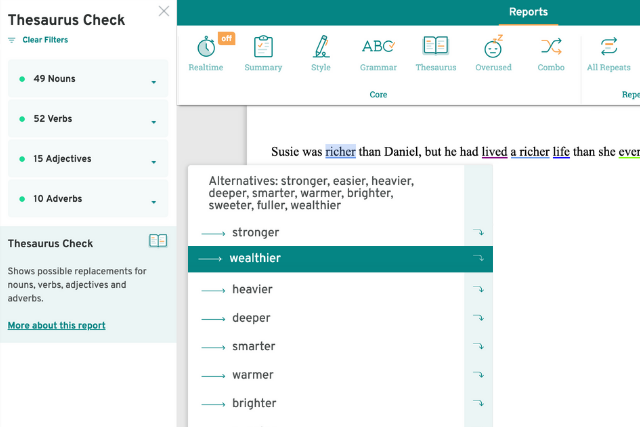Click the 49 Nouns filter label
This screenshot has height=427, width=640.
(x=54, y=79)
